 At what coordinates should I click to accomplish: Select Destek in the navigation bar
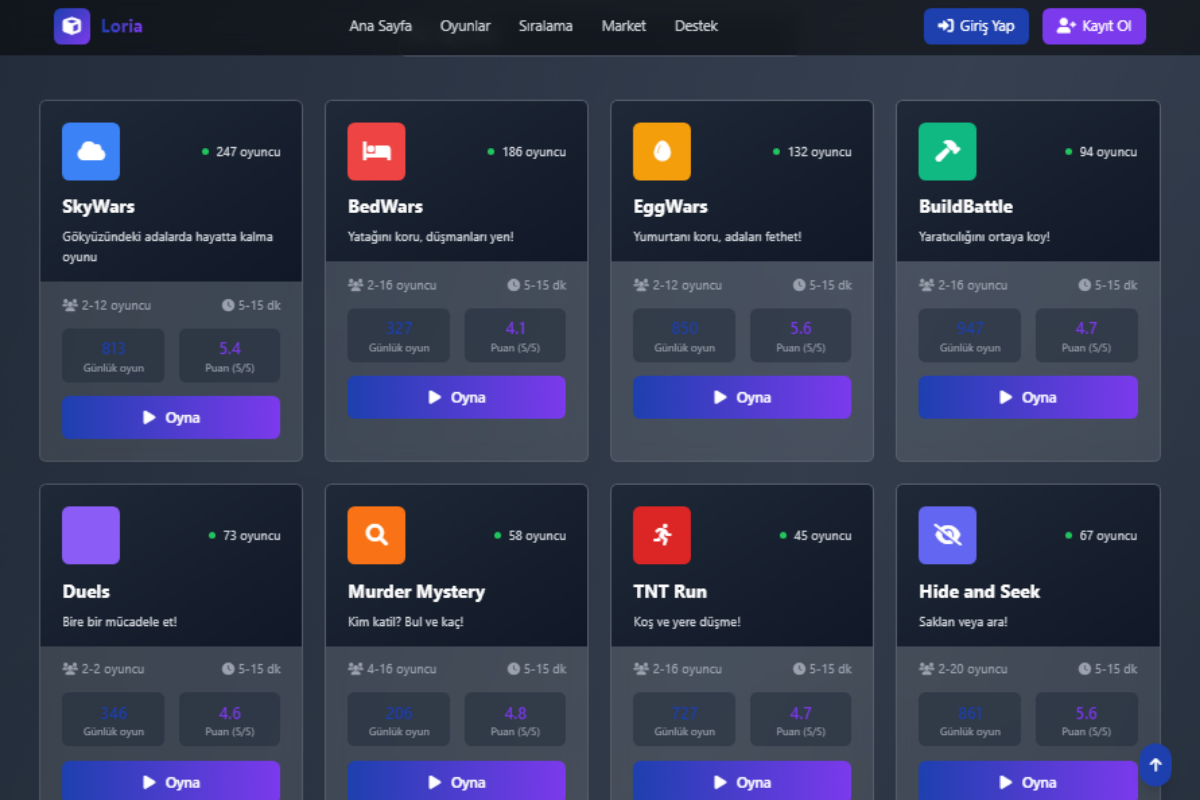696,26
